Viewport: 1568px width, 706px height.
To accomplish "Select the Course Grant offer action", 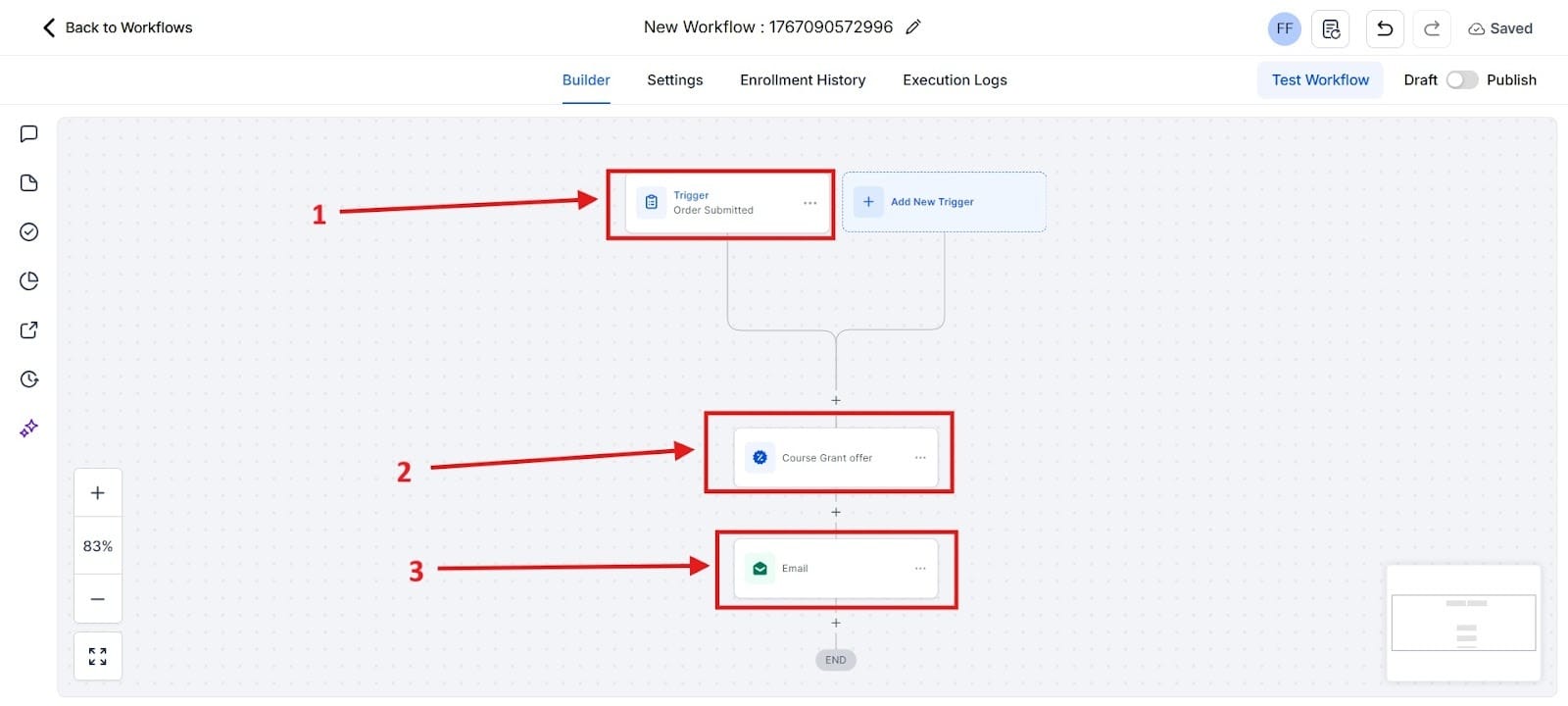I will tap(836, 458).
